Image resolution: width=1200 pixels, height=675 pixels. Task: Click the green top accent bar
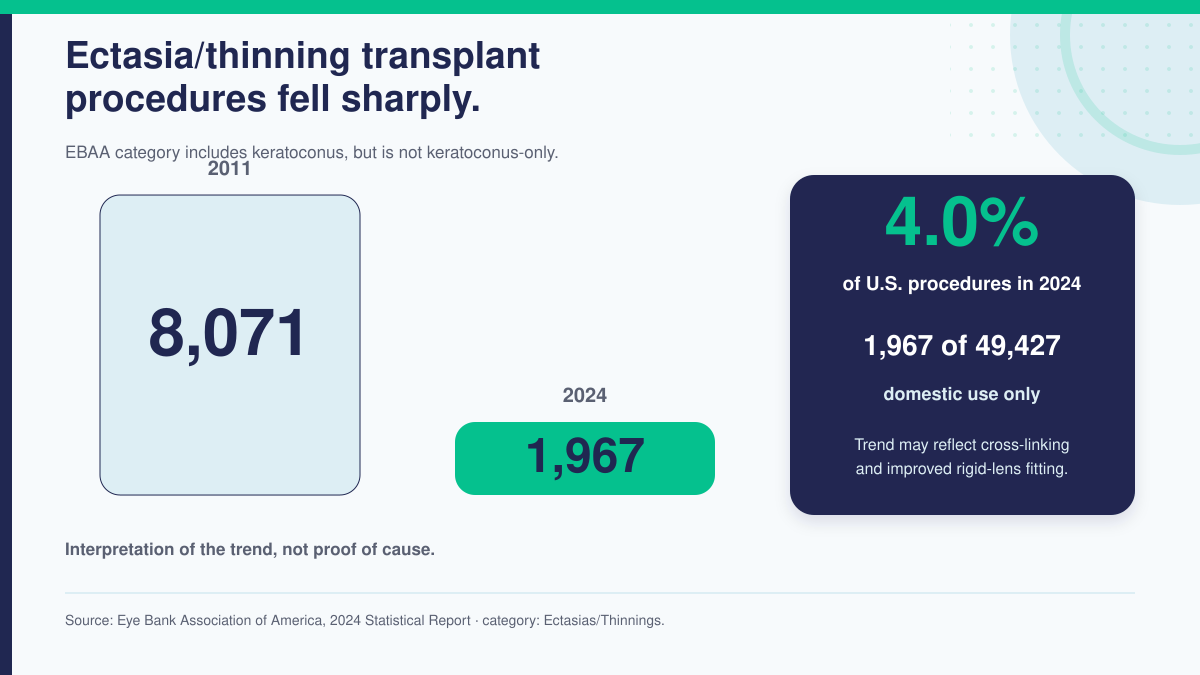(600, 6)
